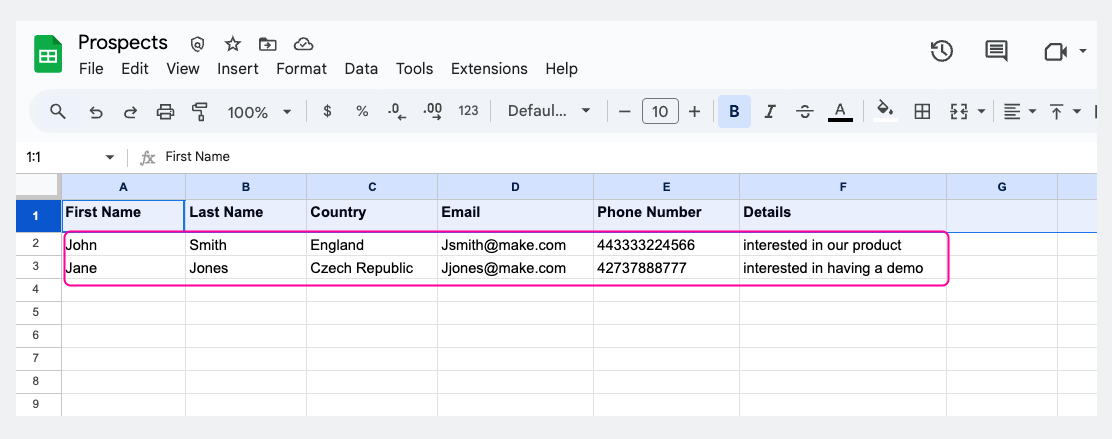Open the comments panel icon
The image size is (1112, 439).
[996, 51]
